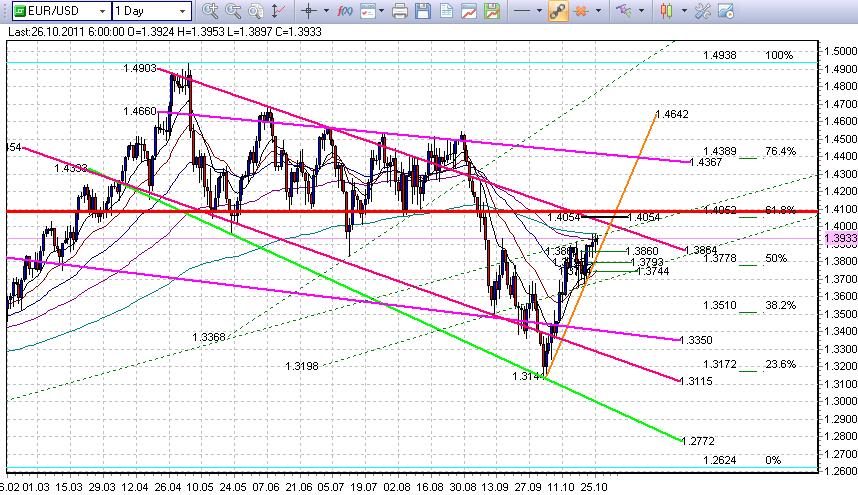The width and height of the screenshot is (858, 495).
Task: Select the crosshair cursor tool
Action: click(x=309, y=10)
